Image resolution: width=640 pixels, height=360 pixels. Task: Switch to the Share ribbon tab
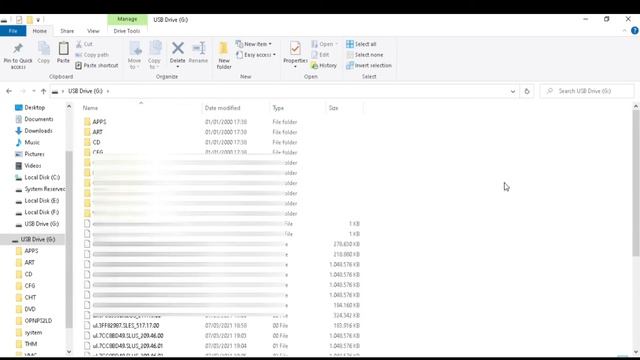pos(67,31)
